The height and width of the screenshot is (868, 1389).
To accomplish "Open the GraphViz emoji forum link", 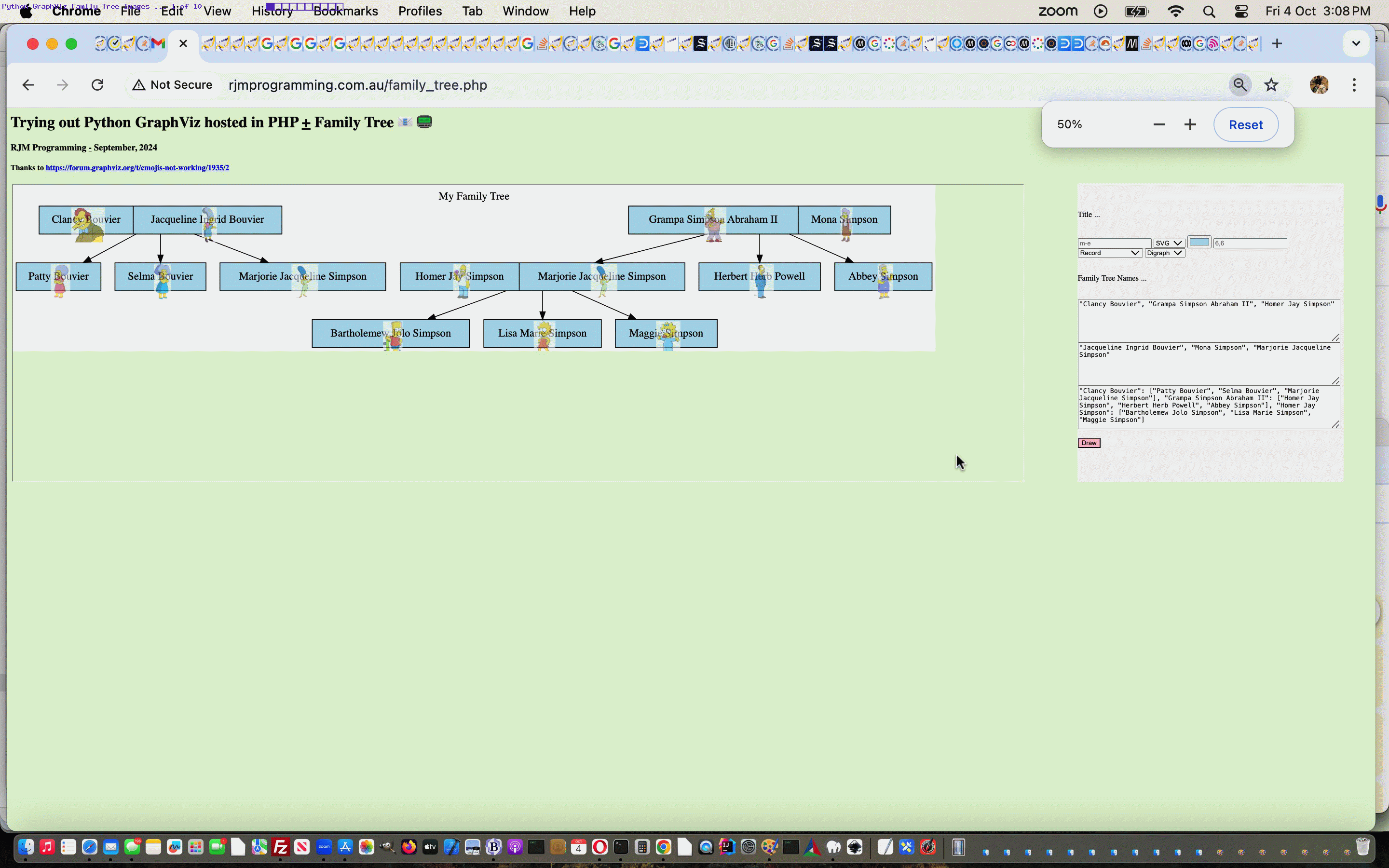I will tap(137, 167).
